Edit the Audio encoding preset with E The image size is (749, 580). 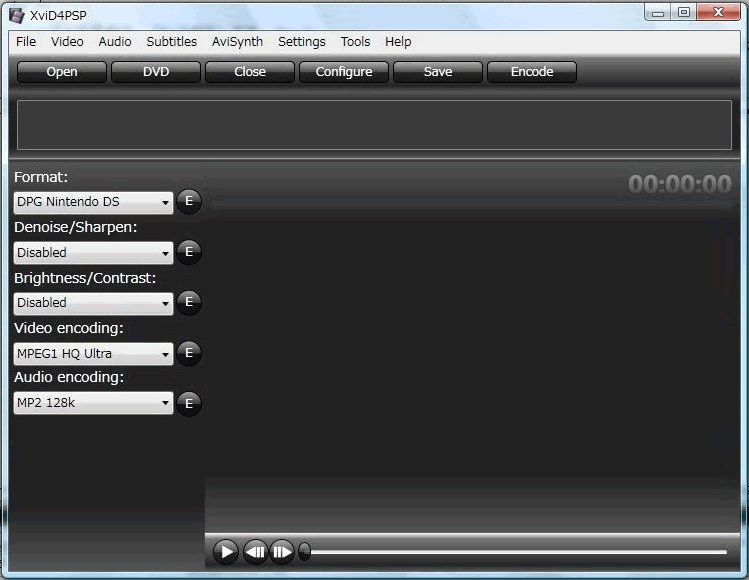click(189, 404)
